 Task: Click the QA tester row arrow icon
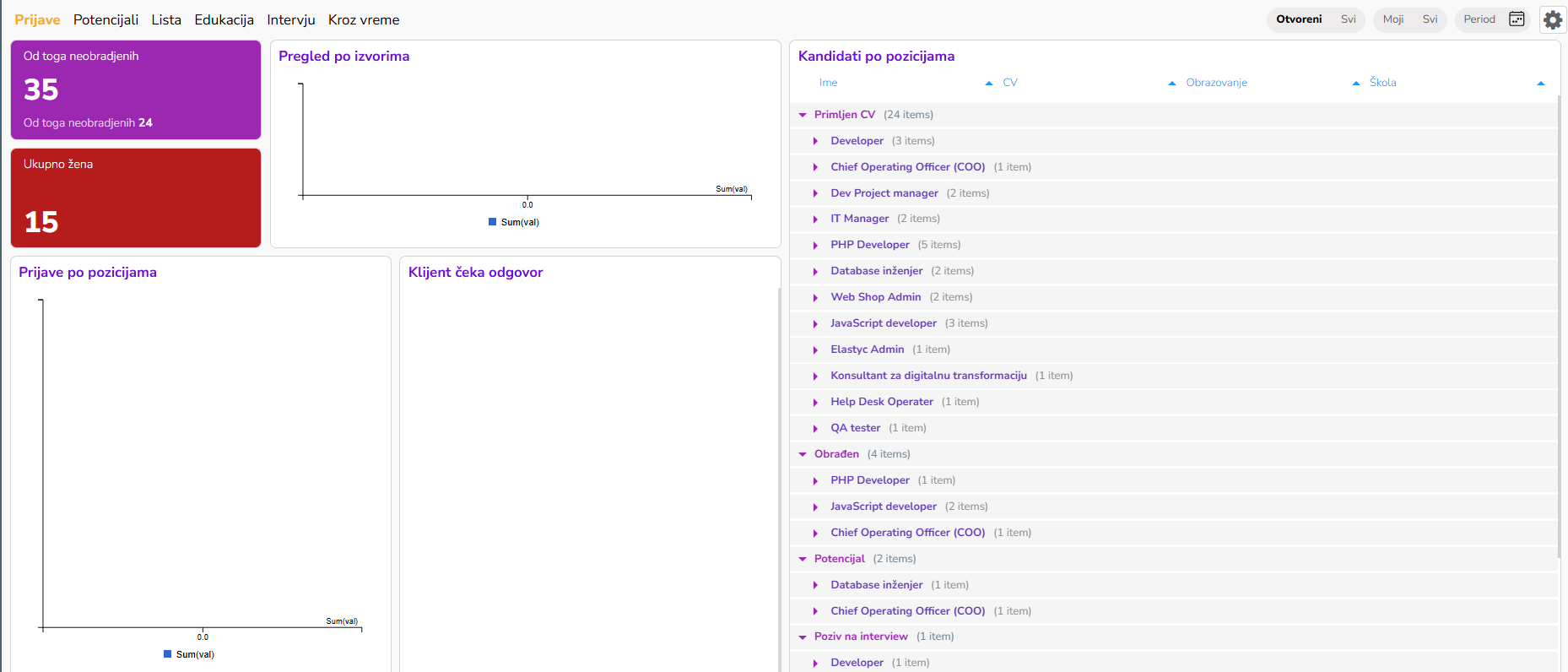point(815,429)
